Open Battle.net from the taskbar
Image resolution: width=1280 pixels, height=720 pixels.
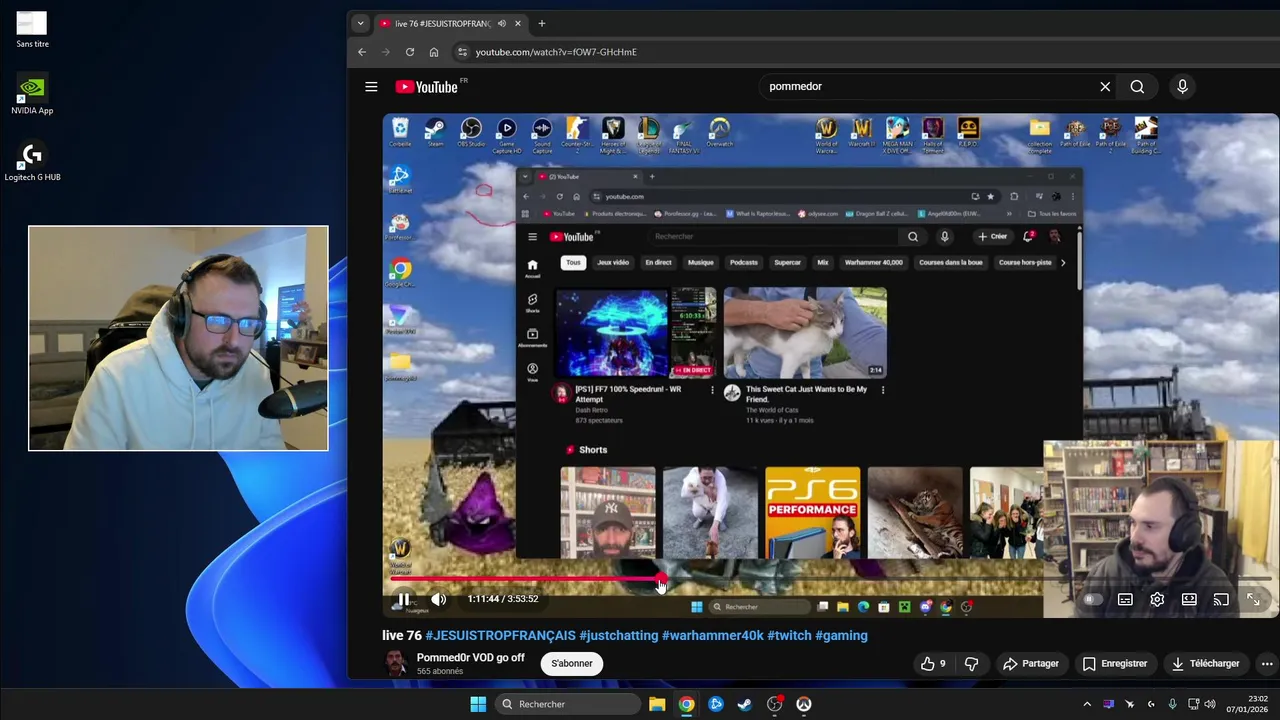[716, 704]
